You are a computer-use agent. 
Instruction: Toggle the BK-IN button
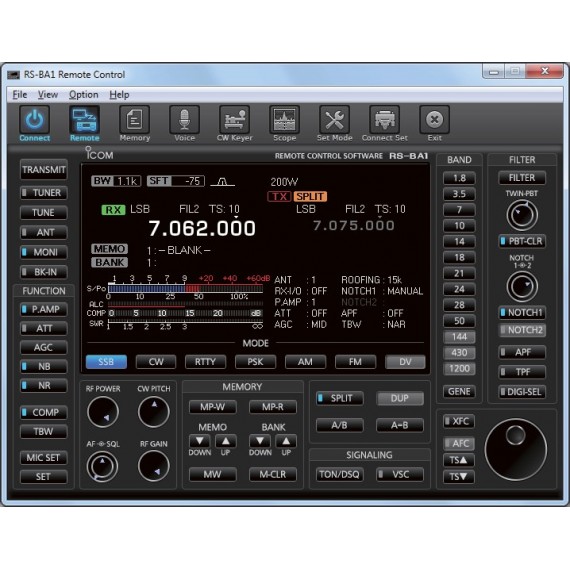[44, 272]
